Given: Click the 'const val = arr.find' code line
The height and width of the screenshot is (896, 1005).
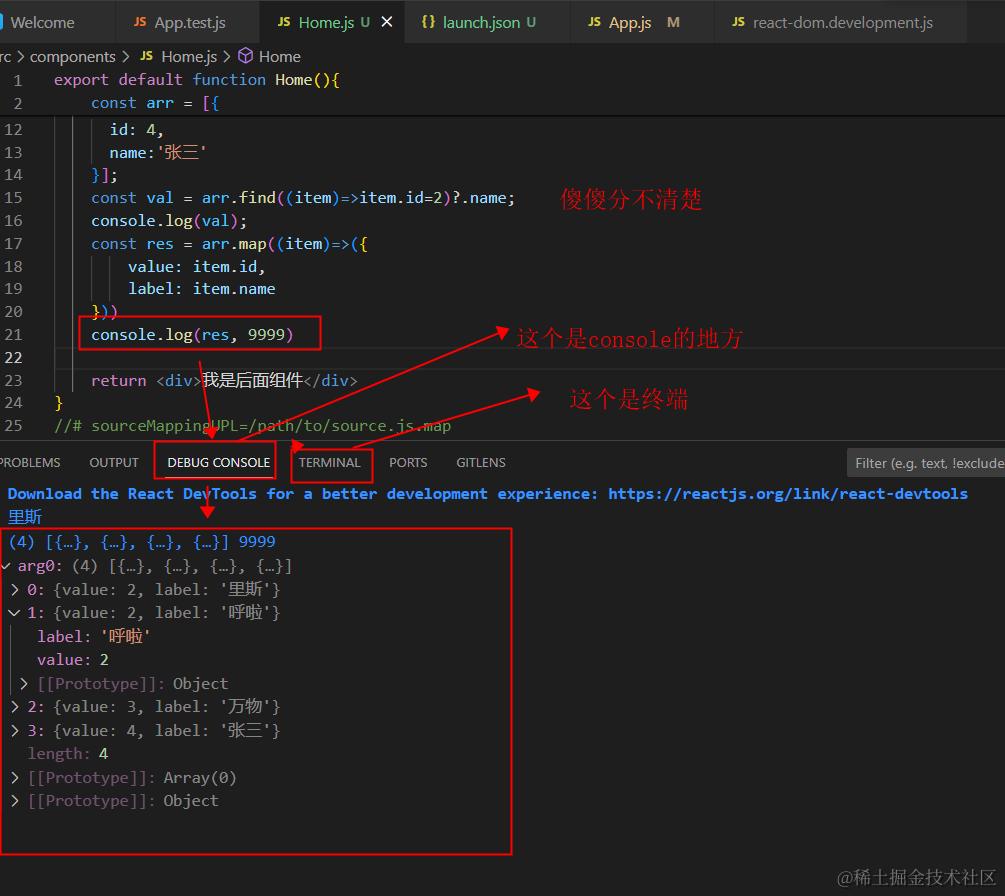Looking at the screenshot, I should [303, 197].
